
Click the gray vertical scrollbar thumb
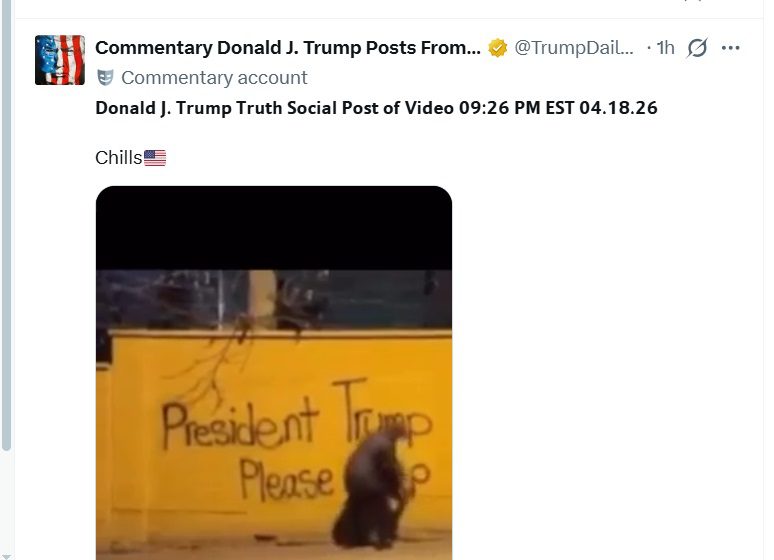6,225
